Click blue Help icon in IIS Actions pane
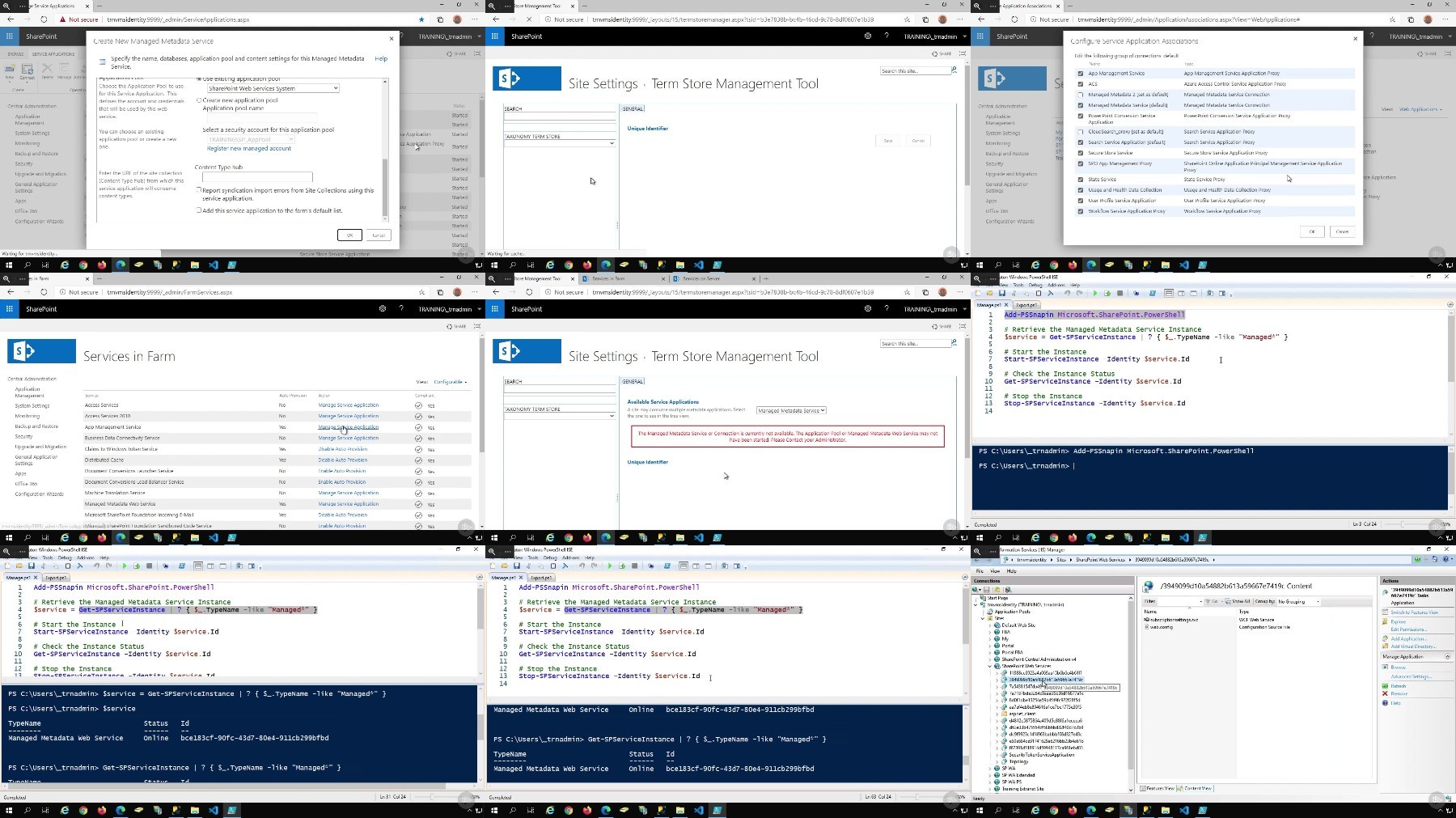1456x818 pixels. tap(1385, 702)
